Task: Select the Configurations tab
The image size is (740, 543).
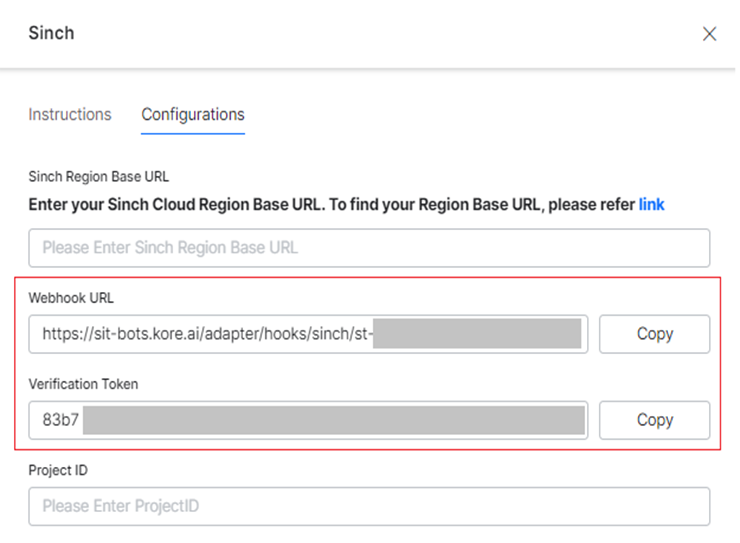Action: pos(193,114)
